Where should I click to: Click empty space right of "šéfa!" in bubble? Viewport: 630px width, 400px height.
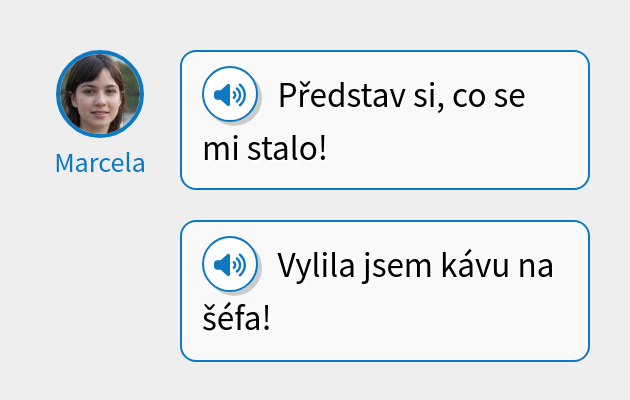tap(426, 318)
